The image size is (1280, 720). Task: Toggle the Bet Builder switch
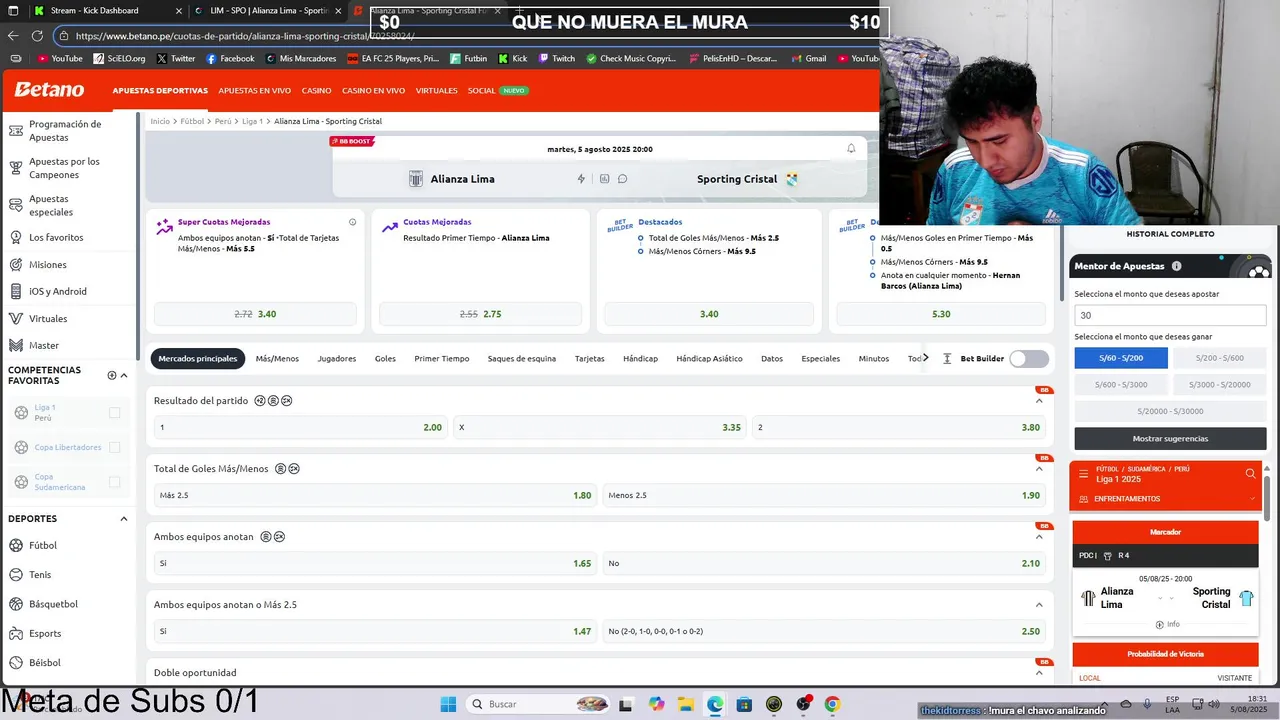1029,358
